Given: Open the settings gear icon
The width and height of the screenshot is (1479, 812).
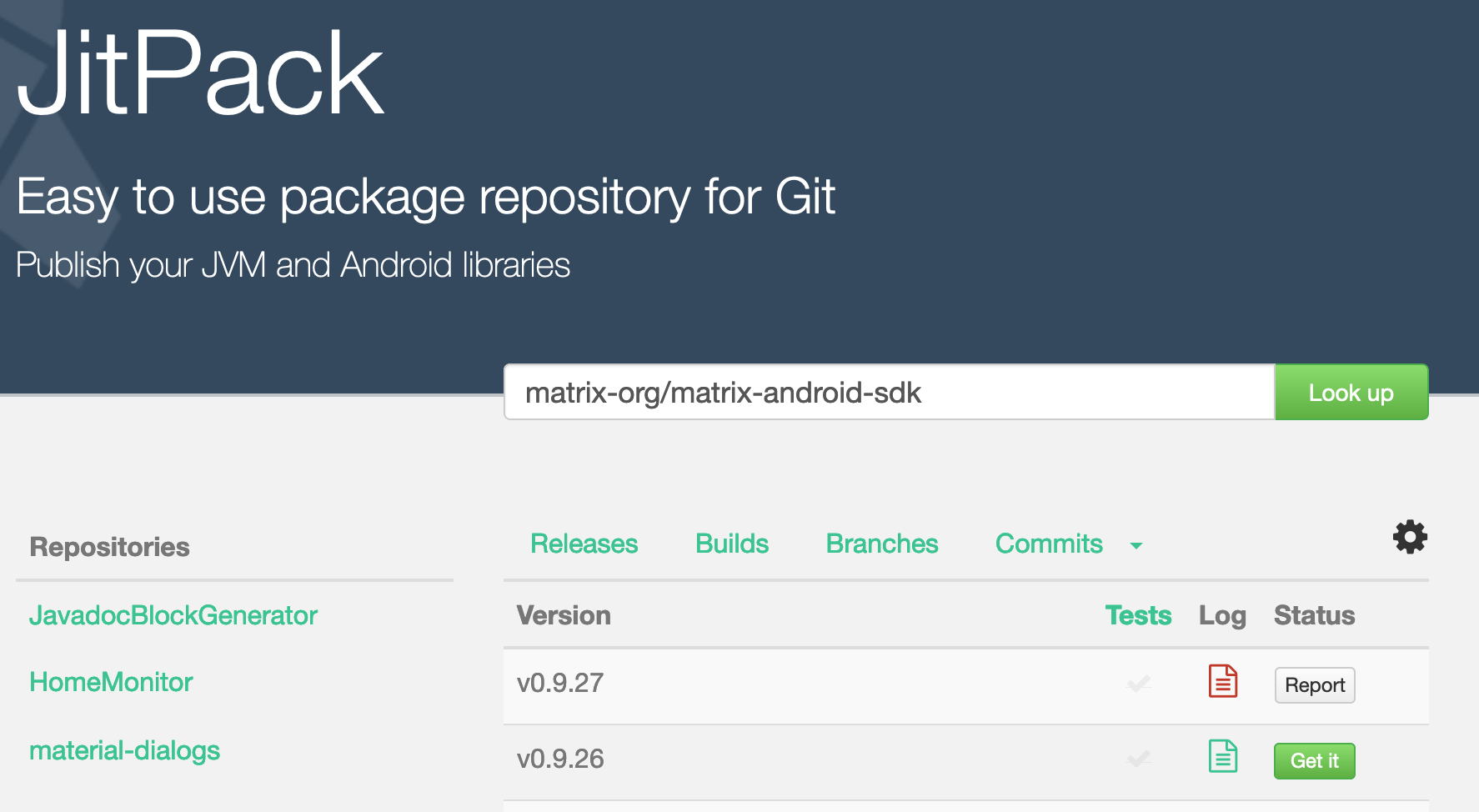Looking at the screenshot, I should pos(1409,538).
